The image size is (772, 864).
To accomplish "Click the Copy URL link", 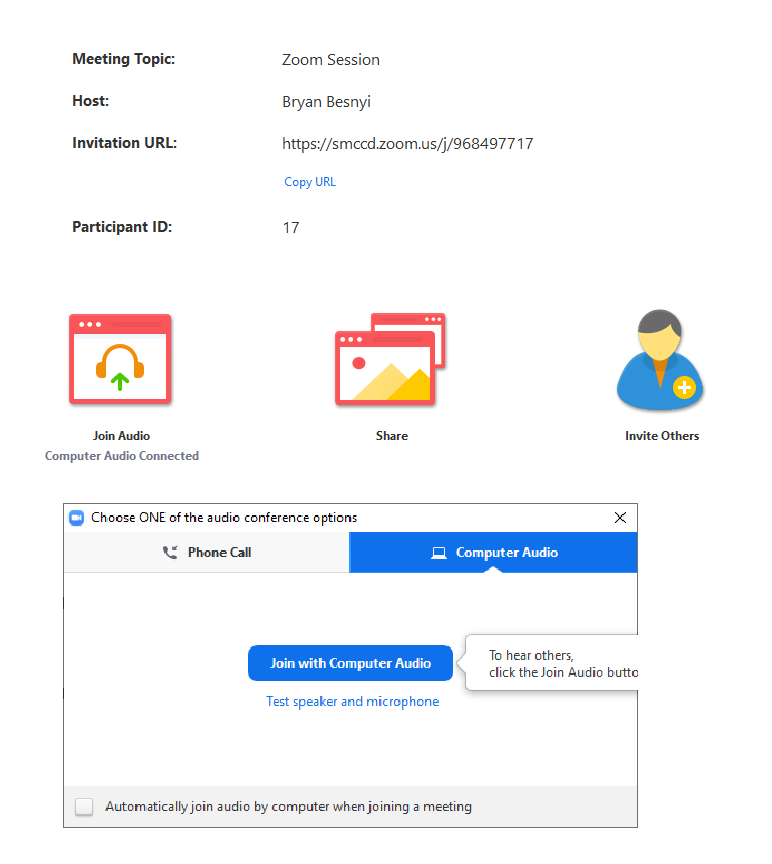I will [310, 182].
